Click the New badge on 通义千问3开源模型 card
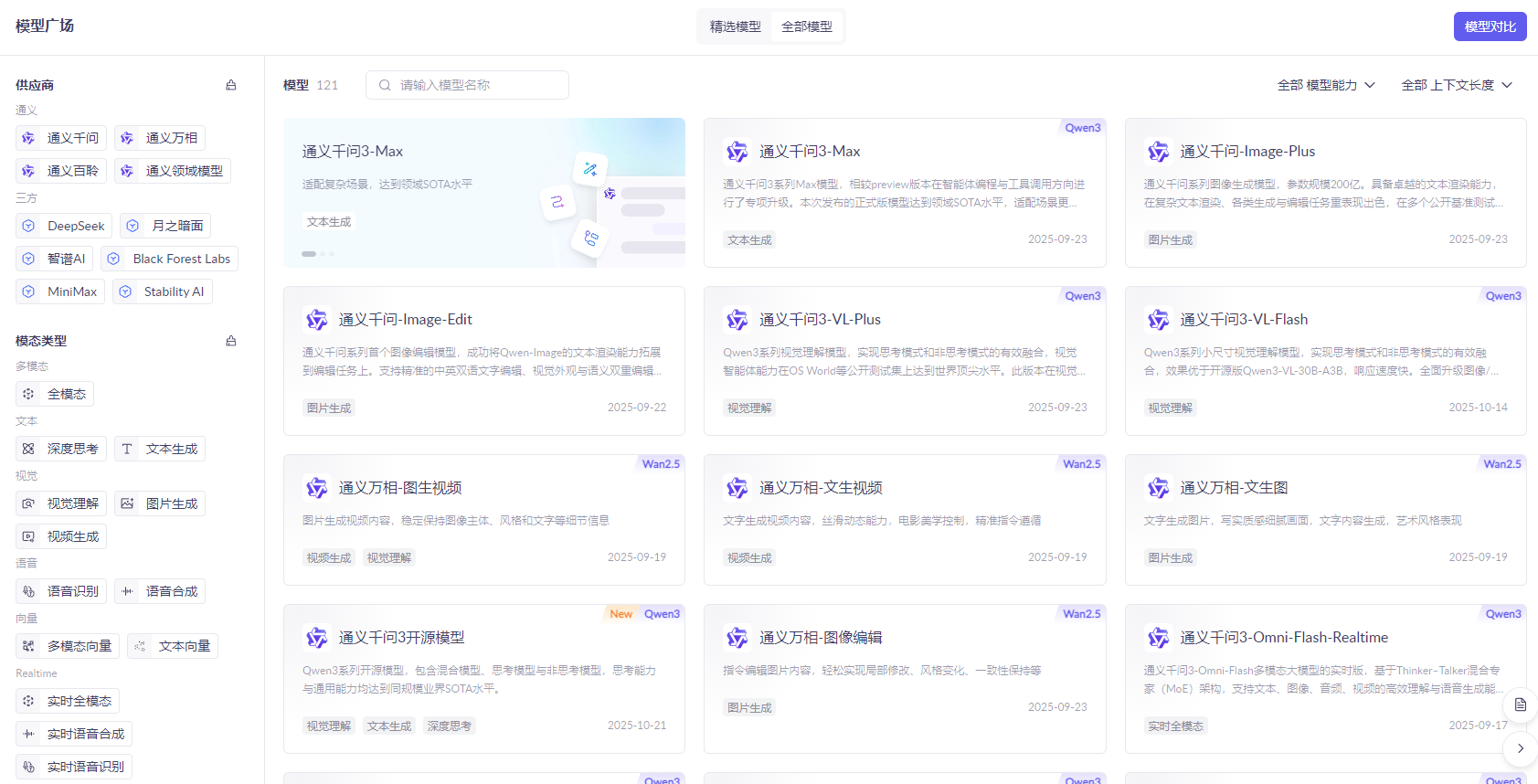Image resolution: width=1538 pixels, height=784 pixels. (x=621, y=614)
